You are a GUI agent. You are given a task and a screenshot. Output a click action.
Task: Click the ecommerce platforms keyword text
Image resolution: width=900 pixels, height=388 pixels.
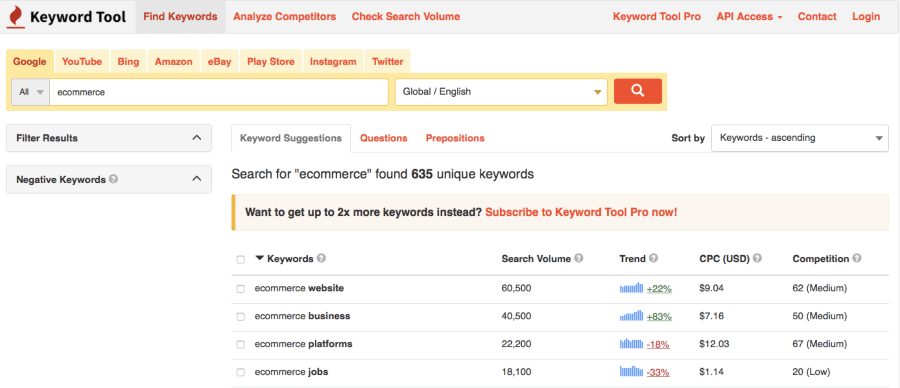[304, 344]
